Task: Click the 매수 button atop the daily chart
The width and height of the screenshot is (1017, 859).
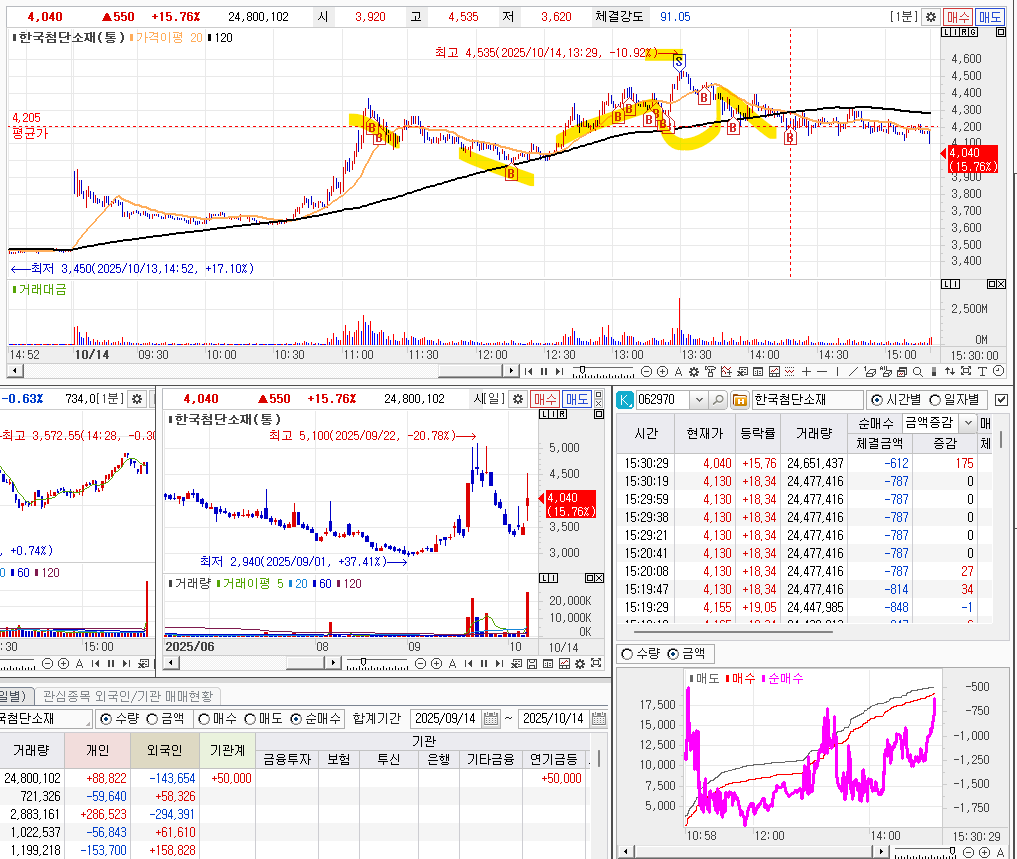Action: [x=545, y=399]
